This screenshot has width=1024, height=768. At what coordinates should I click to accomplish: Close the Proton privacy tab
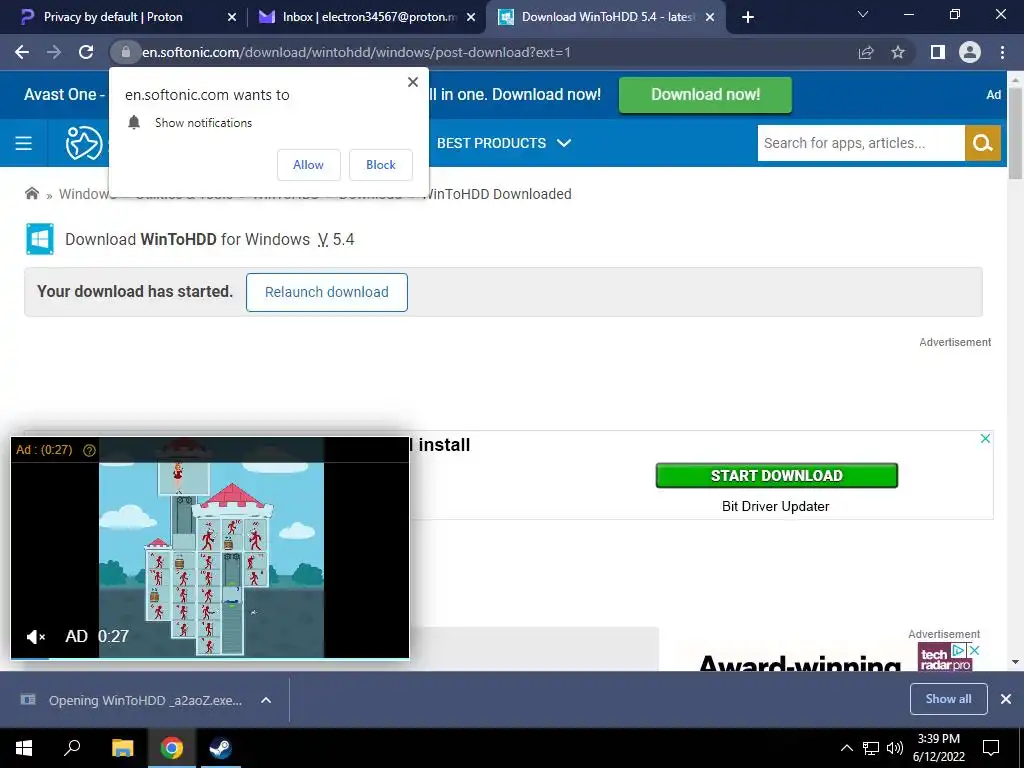232,18
